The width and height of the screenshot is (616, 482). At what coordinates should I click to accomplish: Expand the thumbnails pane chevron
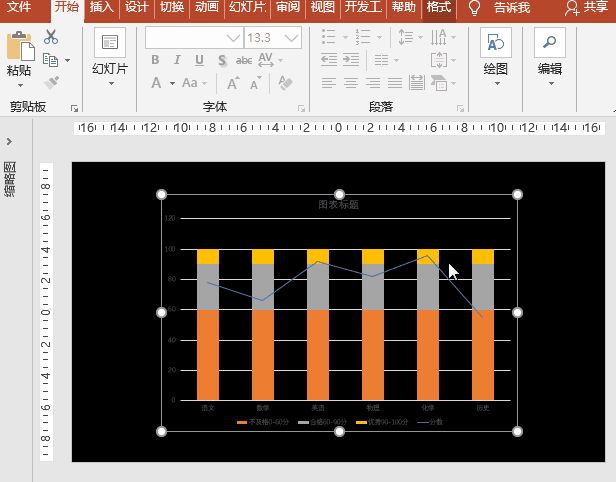click(9, 141)
